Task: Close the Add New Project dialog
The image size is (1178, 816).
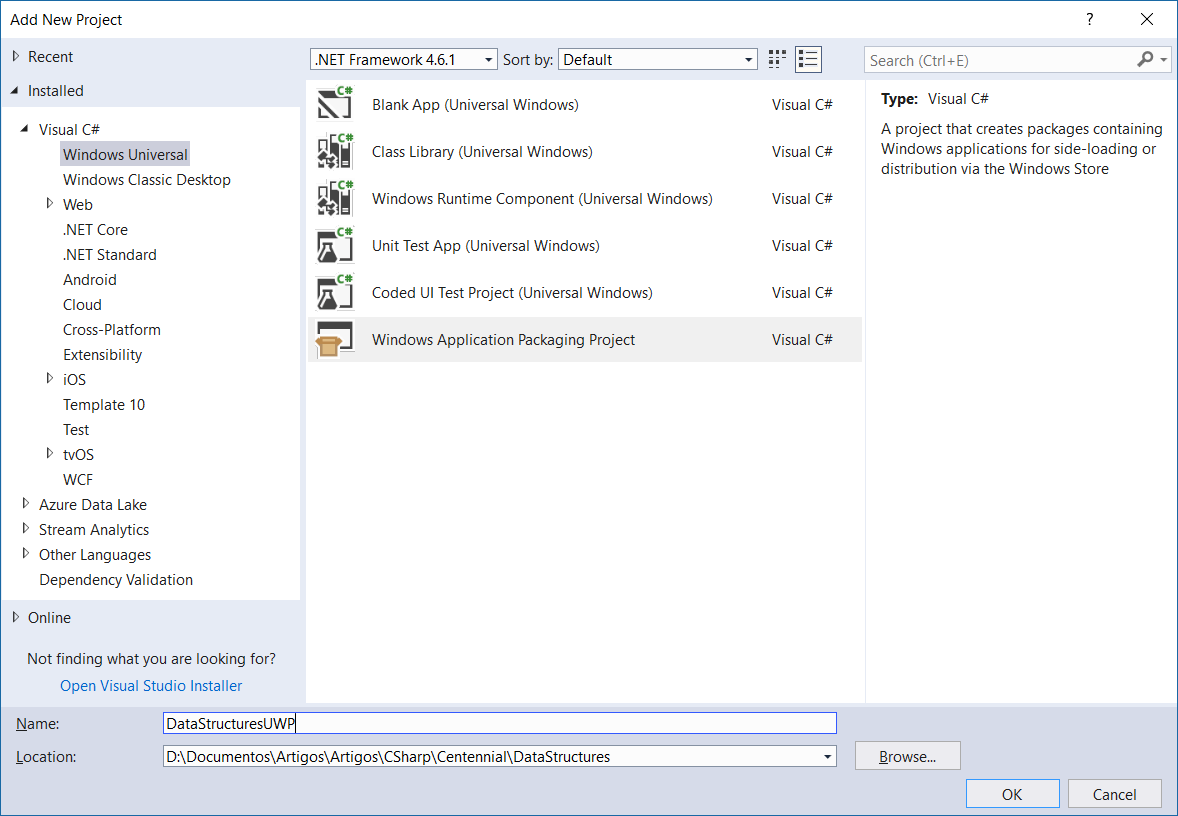Action: tap(1146, 20)
